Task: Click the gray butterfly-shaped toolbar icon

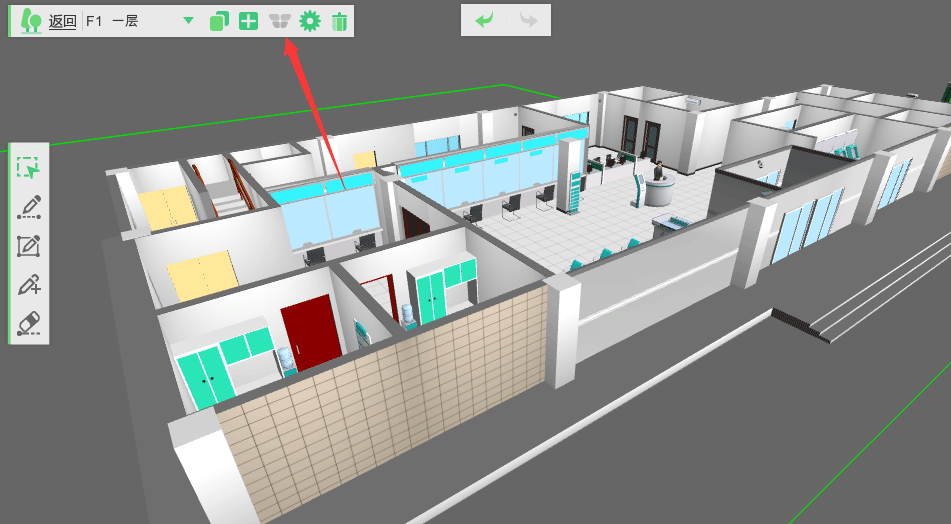Action: coord(280,22)
